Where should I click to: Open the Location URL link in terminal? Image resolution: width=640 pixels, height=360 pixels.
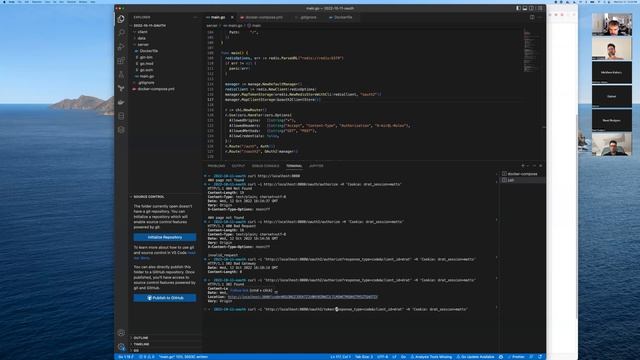[x=302, y=297]
